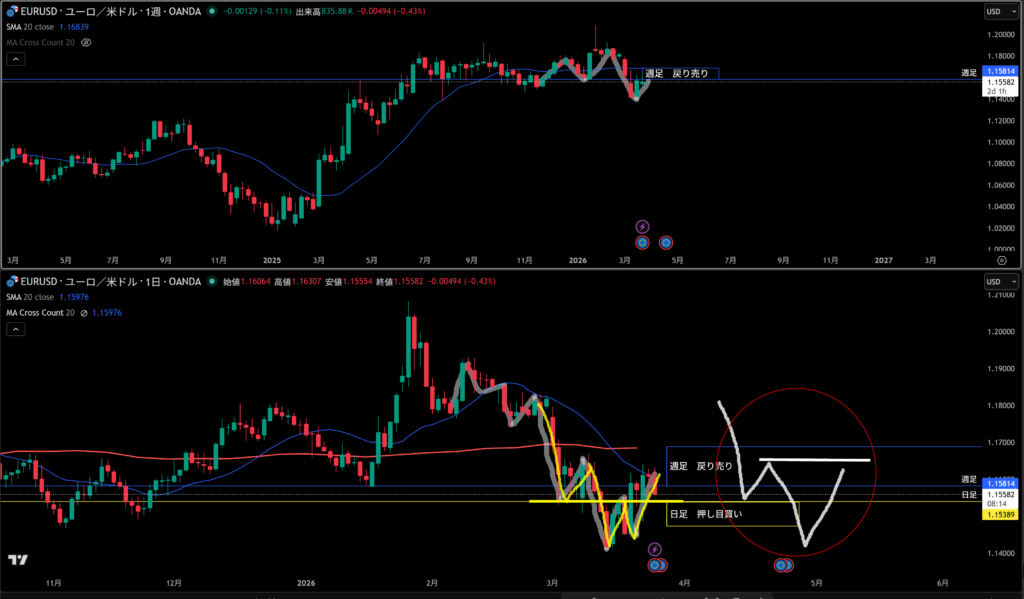Collapse the daily chart indicator legend

tap(15, 329)
